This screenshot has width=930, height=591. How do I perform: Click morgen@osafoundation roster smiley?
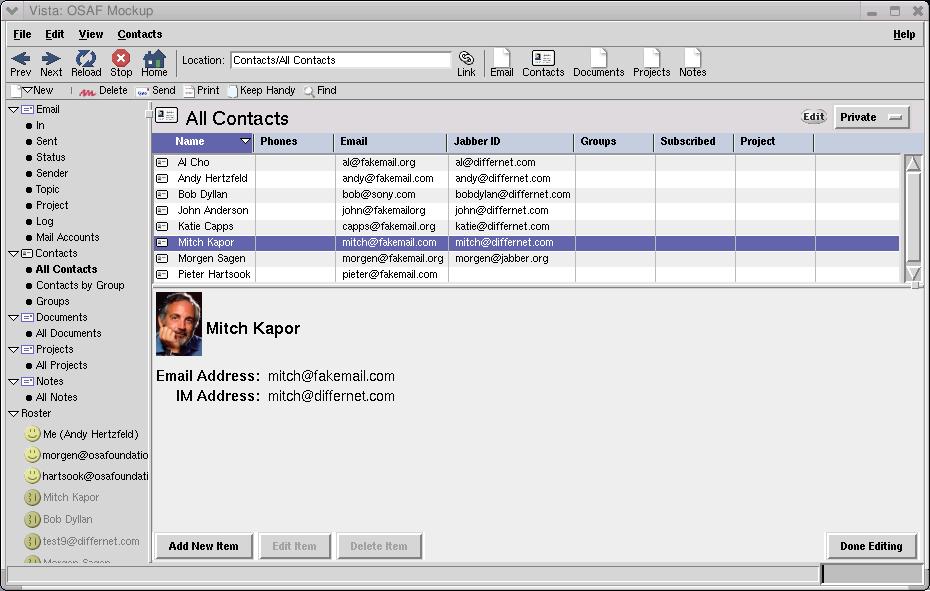(x=33, y=455)
